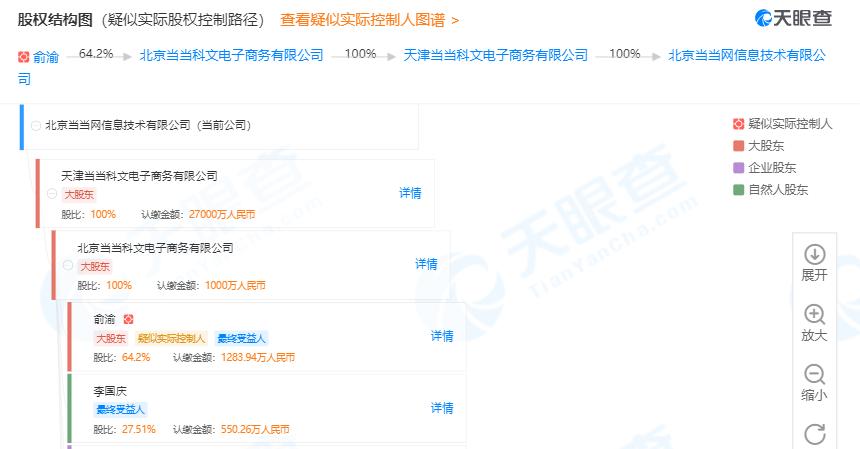Click the 大股东 tag on 北京当当科文 card
860x449 pixels.
pyautogui.click(x=95, y=266)
